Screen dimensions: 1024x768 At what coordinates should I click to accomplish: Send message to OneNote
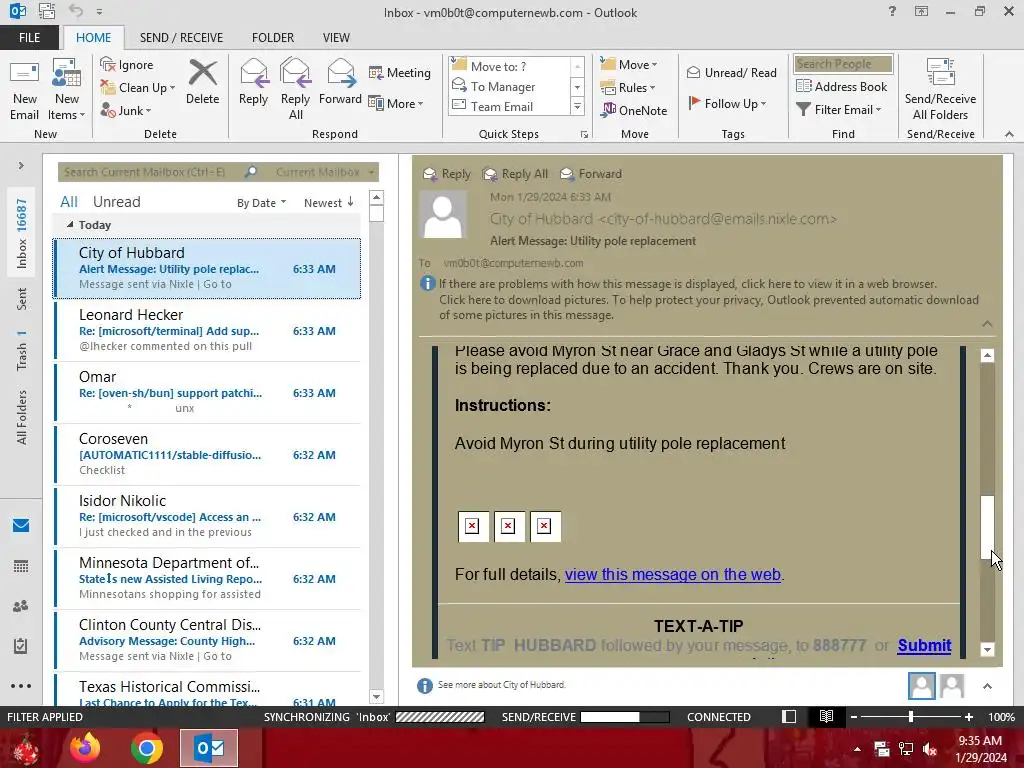click(x=634, y=110)
